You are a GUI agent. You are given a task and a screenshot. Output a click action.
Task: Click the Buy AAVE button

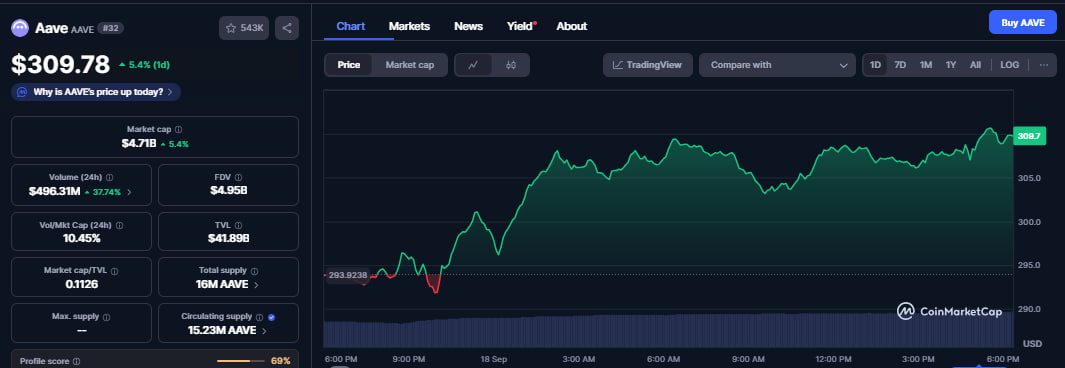coord(1022,22)
